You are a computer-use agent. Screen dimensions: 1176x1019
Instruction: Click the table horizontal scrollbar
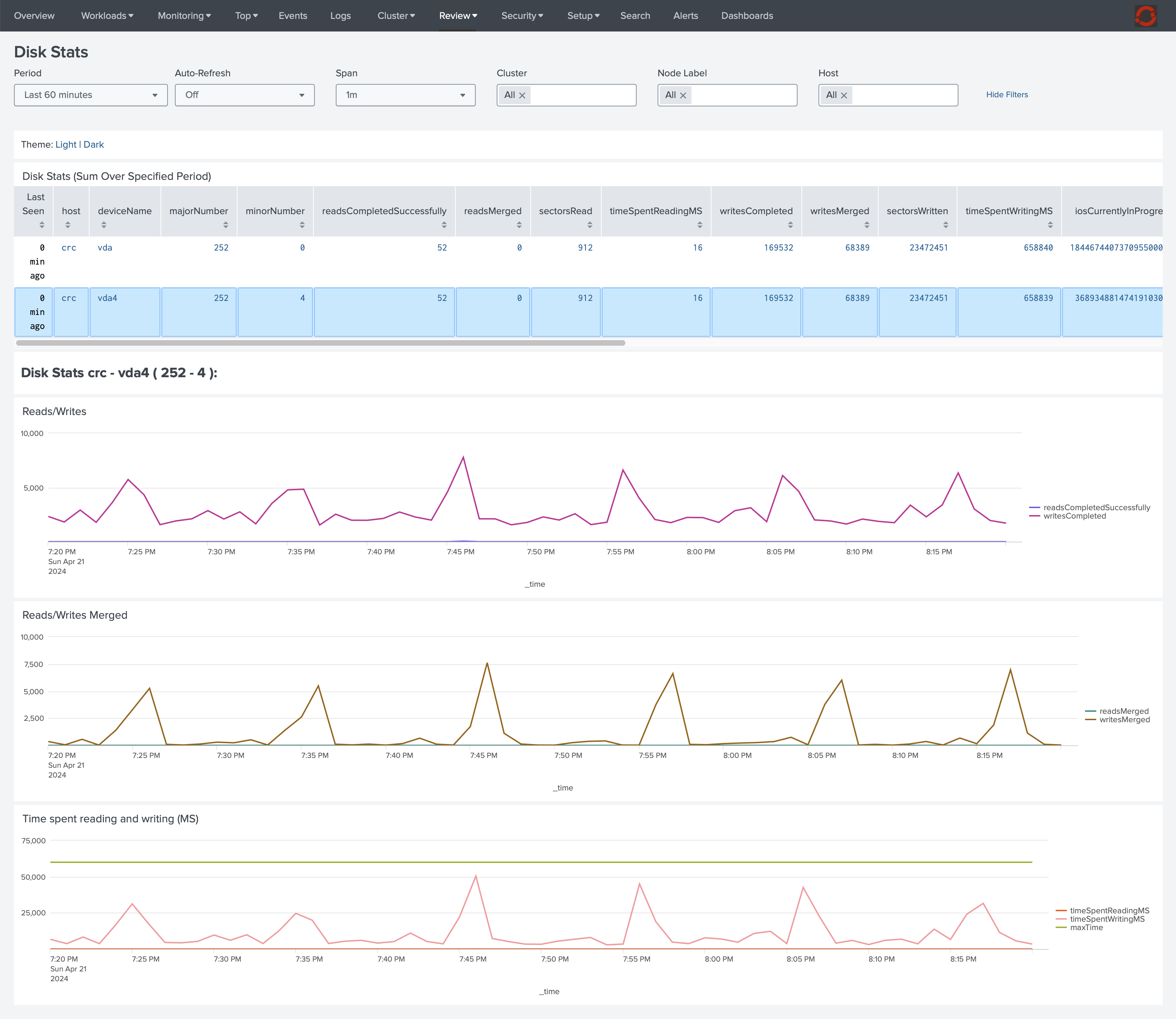(x=320, y=343)
